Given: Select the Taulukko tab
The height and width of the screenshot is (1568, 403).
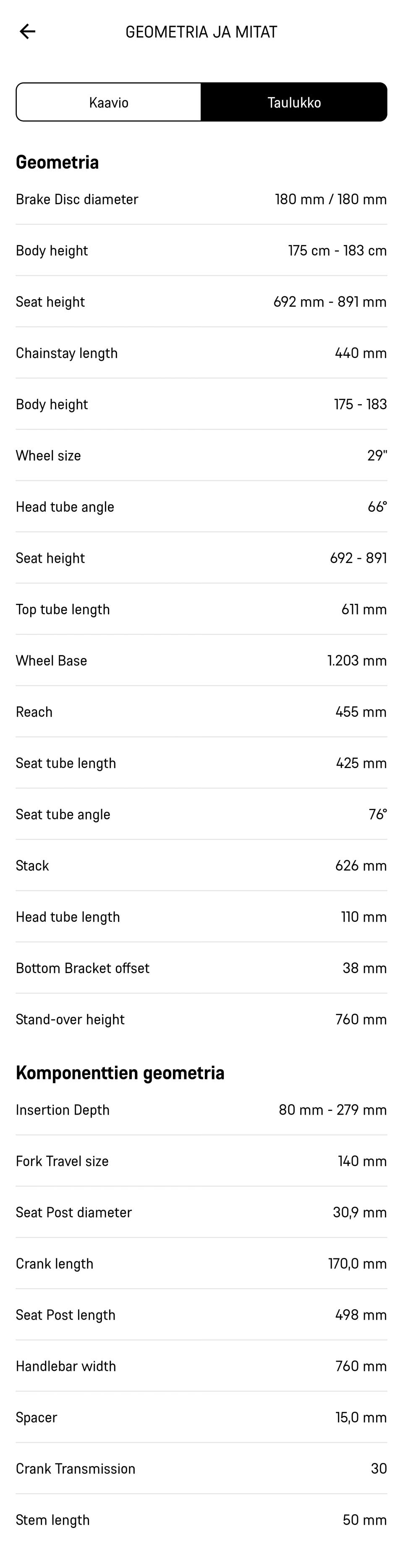Looking at the screenshot, I should tap(294, 102).
